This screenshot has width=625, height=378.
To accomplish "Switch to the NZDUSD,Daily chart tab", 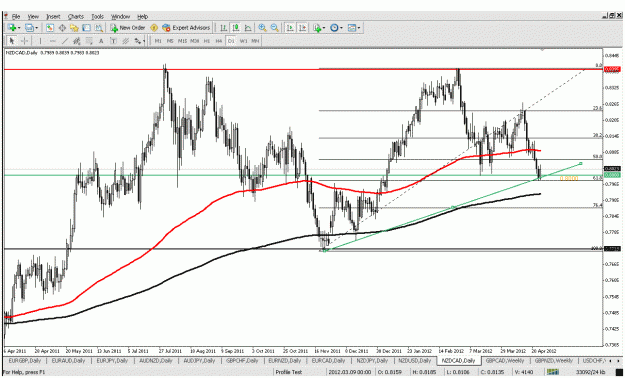I will (x=415, y=360).
